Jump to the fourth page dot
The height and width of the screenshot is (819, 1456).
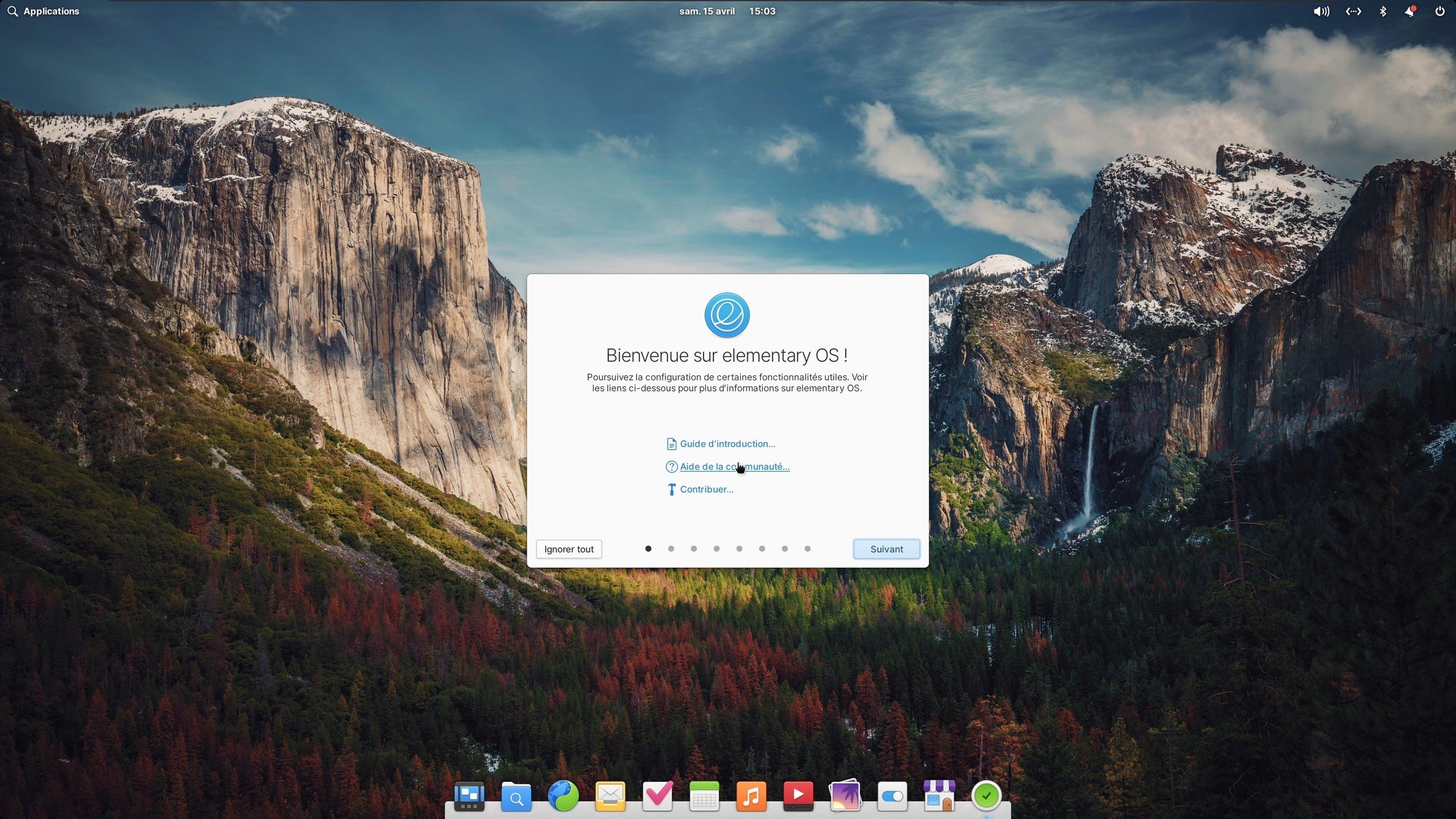point(717,549)
